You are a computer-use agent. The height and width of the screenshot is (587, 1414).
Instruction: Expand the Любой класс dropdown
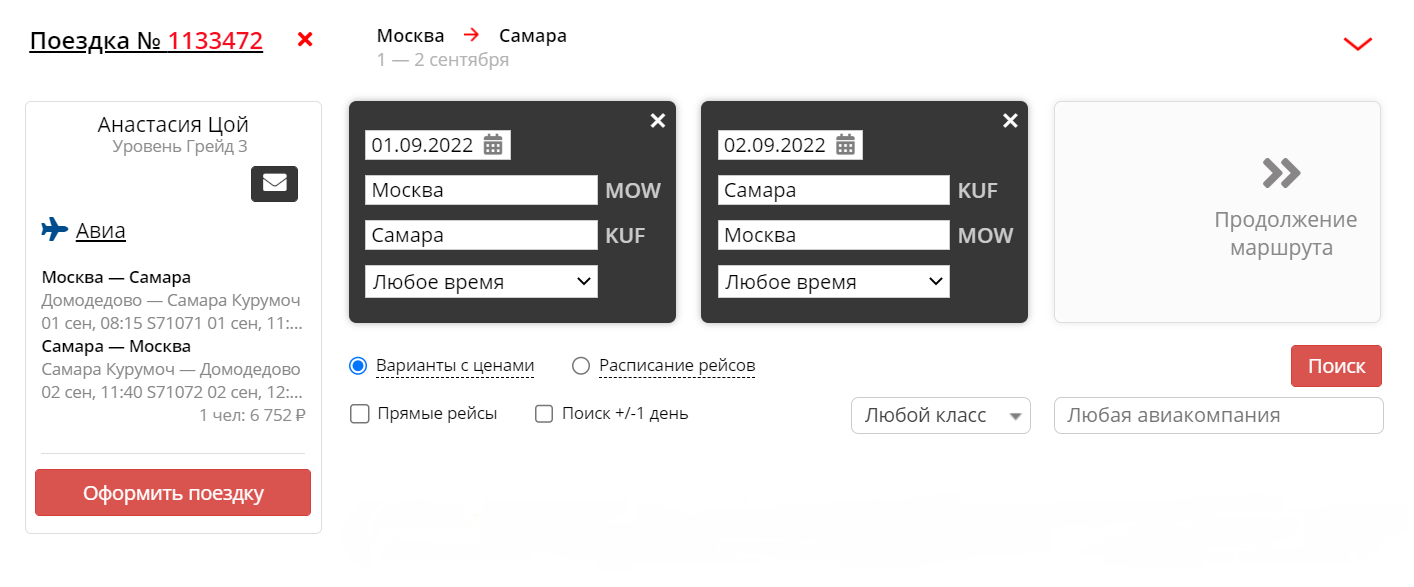tap(940, 416)
